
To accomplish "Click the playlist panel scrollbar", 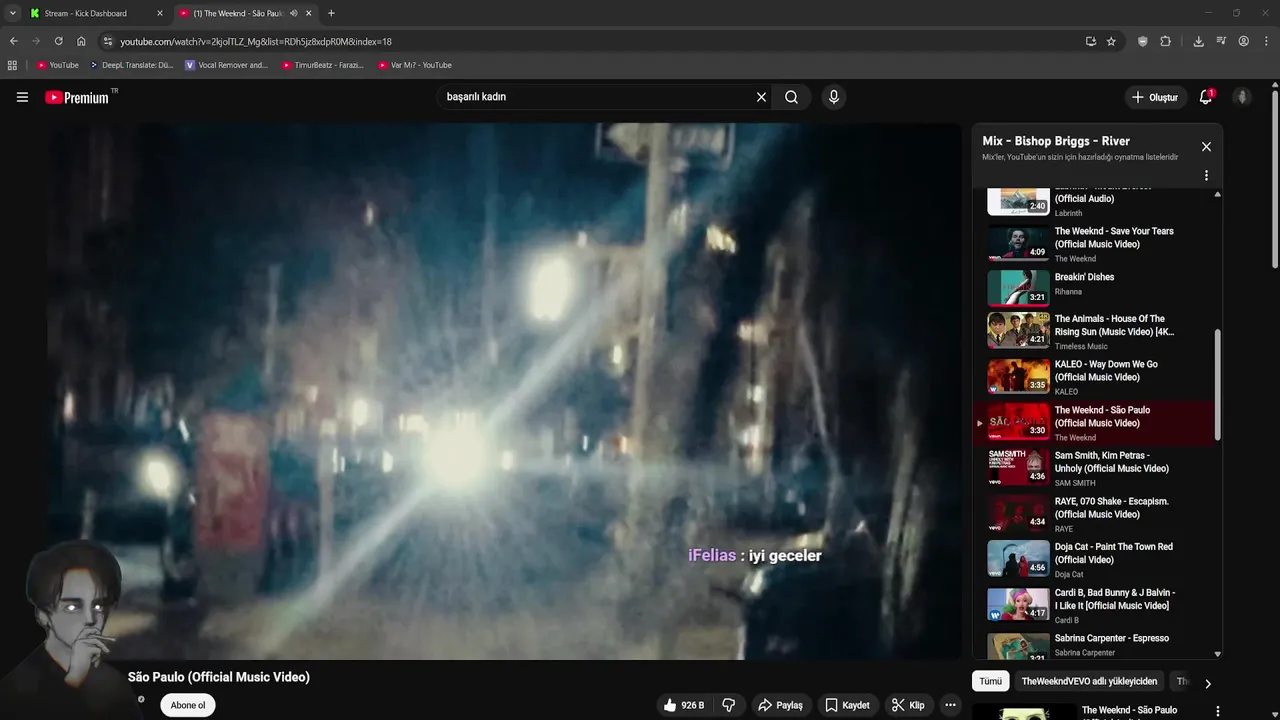I will click(x=1217, y=385).
